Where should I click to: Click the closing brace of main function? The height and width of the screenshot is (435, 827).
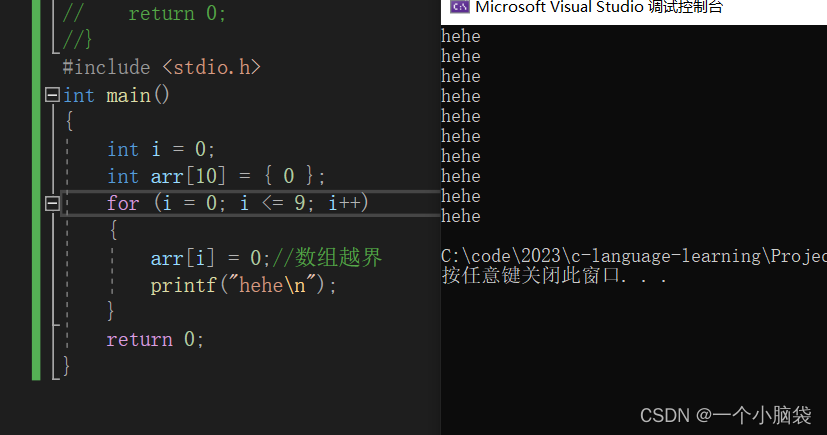[66, 365]
